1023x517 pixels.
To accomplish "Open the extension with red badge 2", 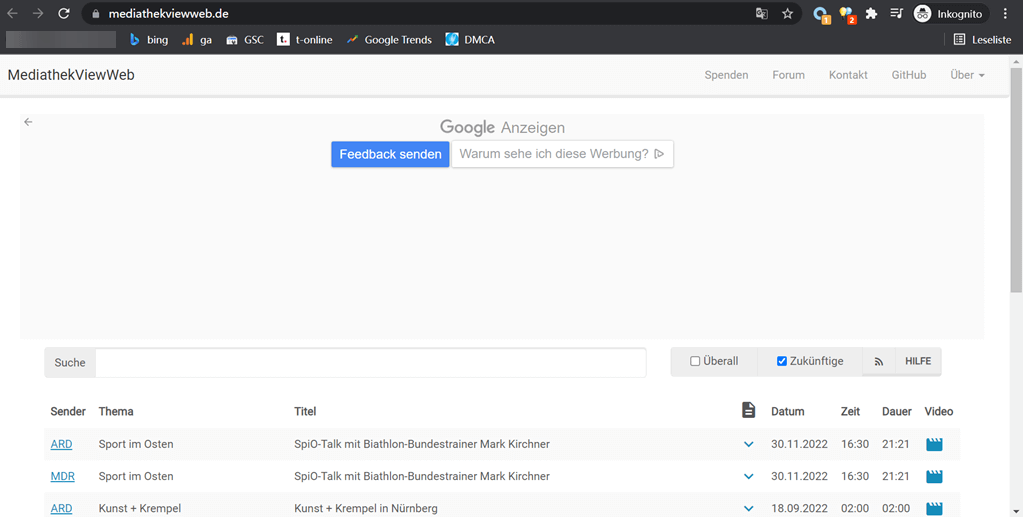I will (847, 14).
